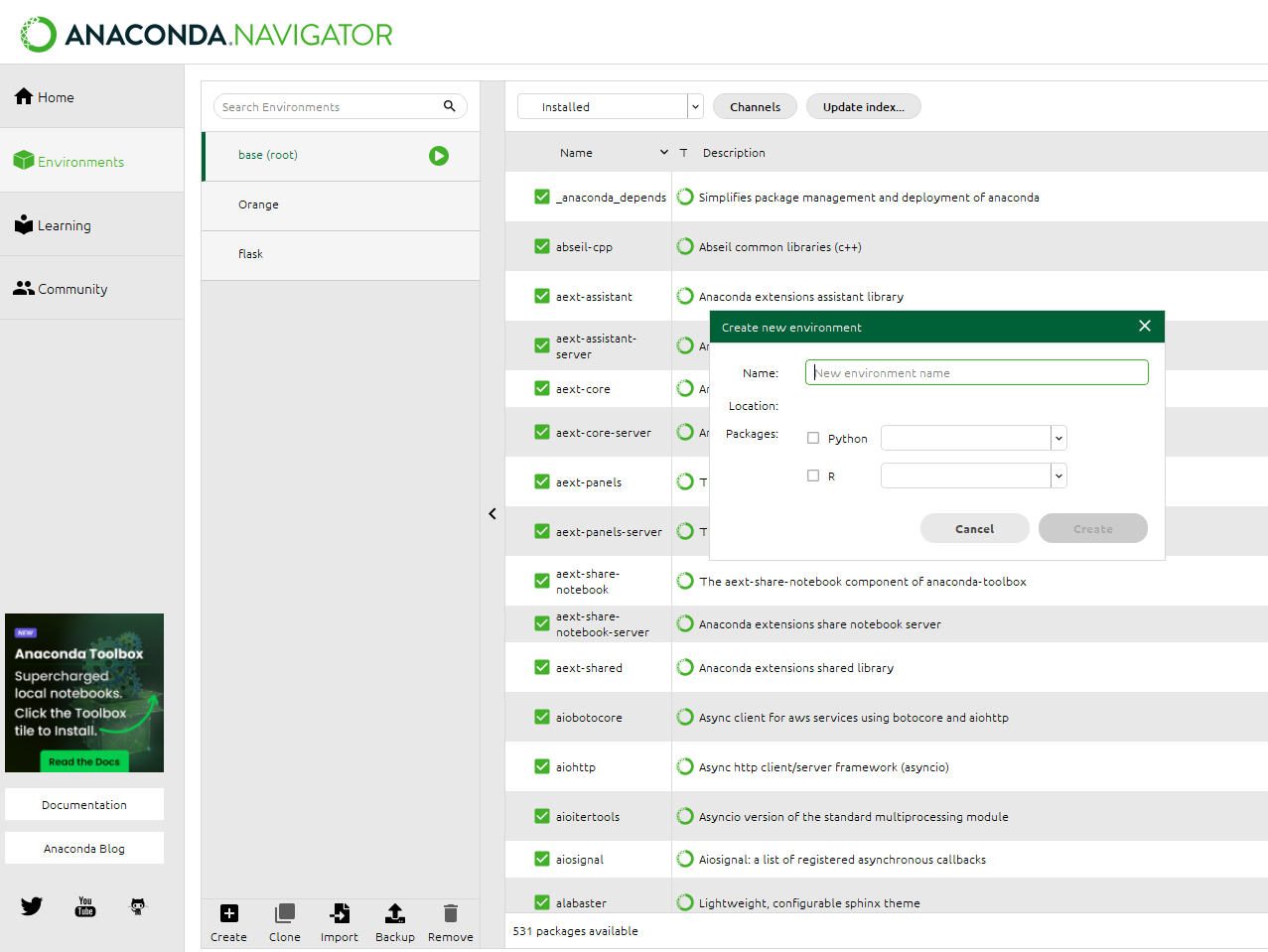Click the 531 packages available status text
The image size is (1268, 952).
point(575,930)
